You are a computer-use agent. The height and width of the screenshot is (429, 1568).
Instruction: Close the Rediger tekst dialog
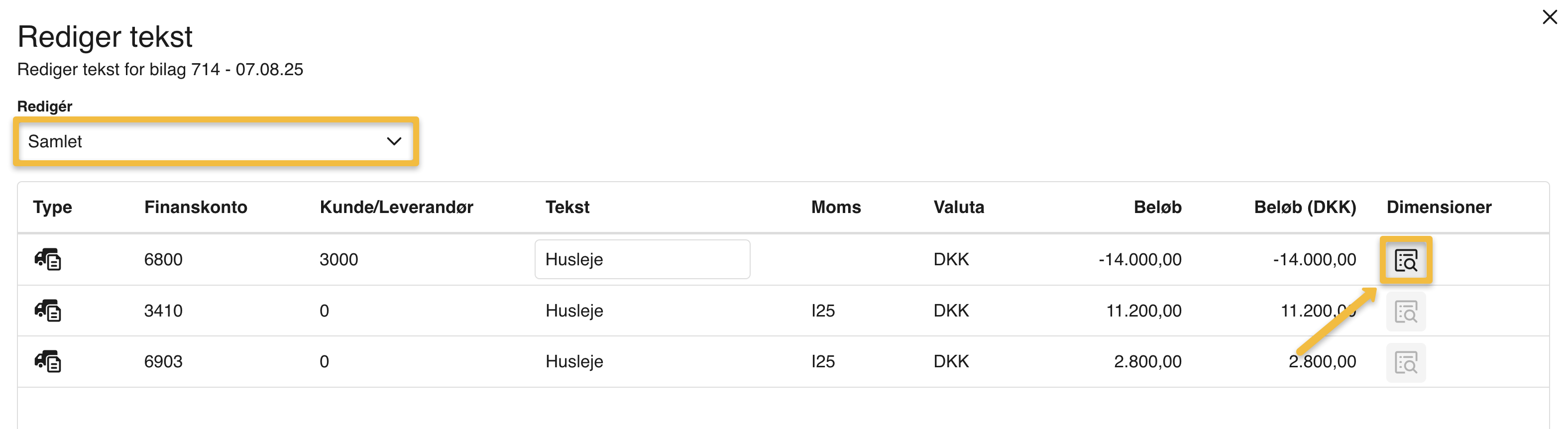[x=1550, y=17]
